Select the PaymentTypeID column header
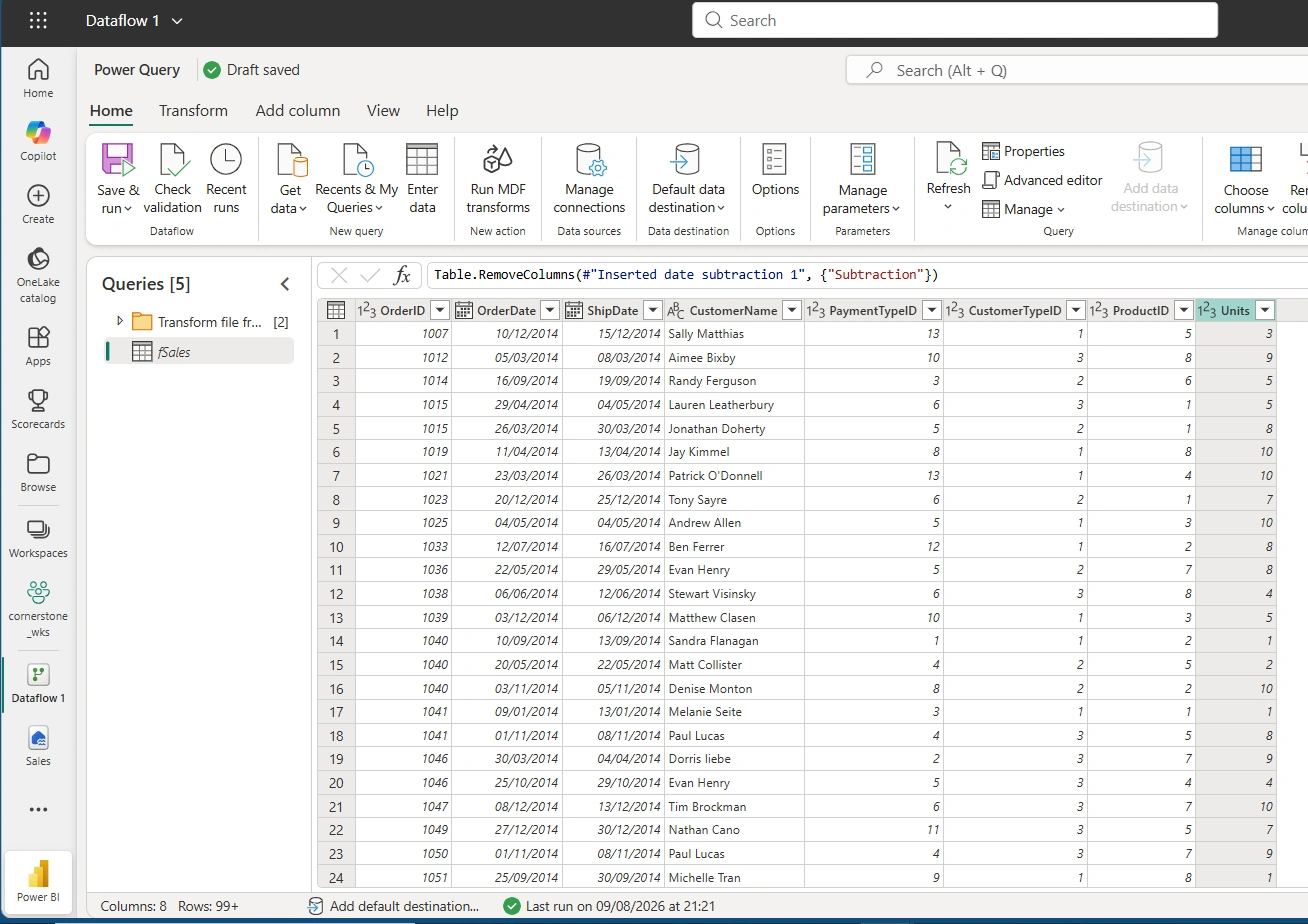 pos(873,310)
